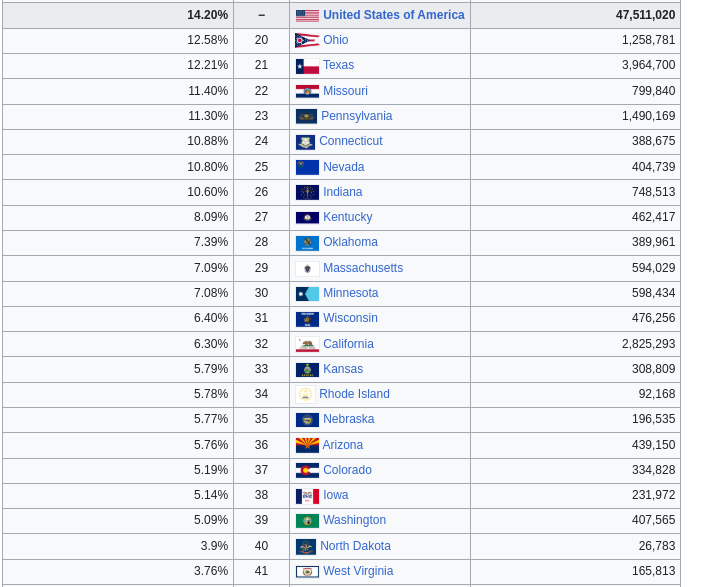This screenshot has height=587, width=728.
Task: Open the United States flag image
Action: [x=307, y=16]
